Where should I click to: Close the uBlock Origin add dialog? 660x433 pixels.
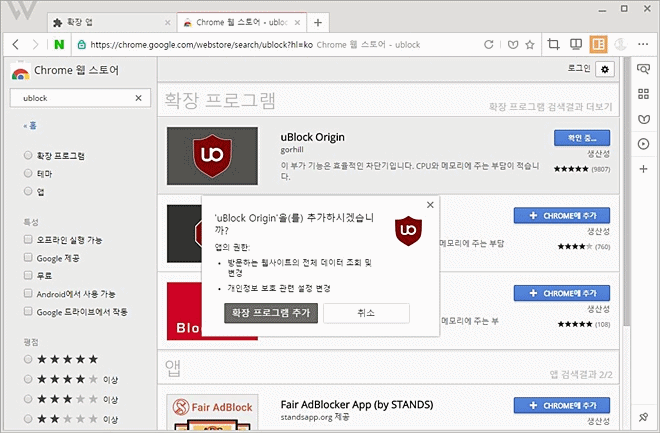pos(430,205)
